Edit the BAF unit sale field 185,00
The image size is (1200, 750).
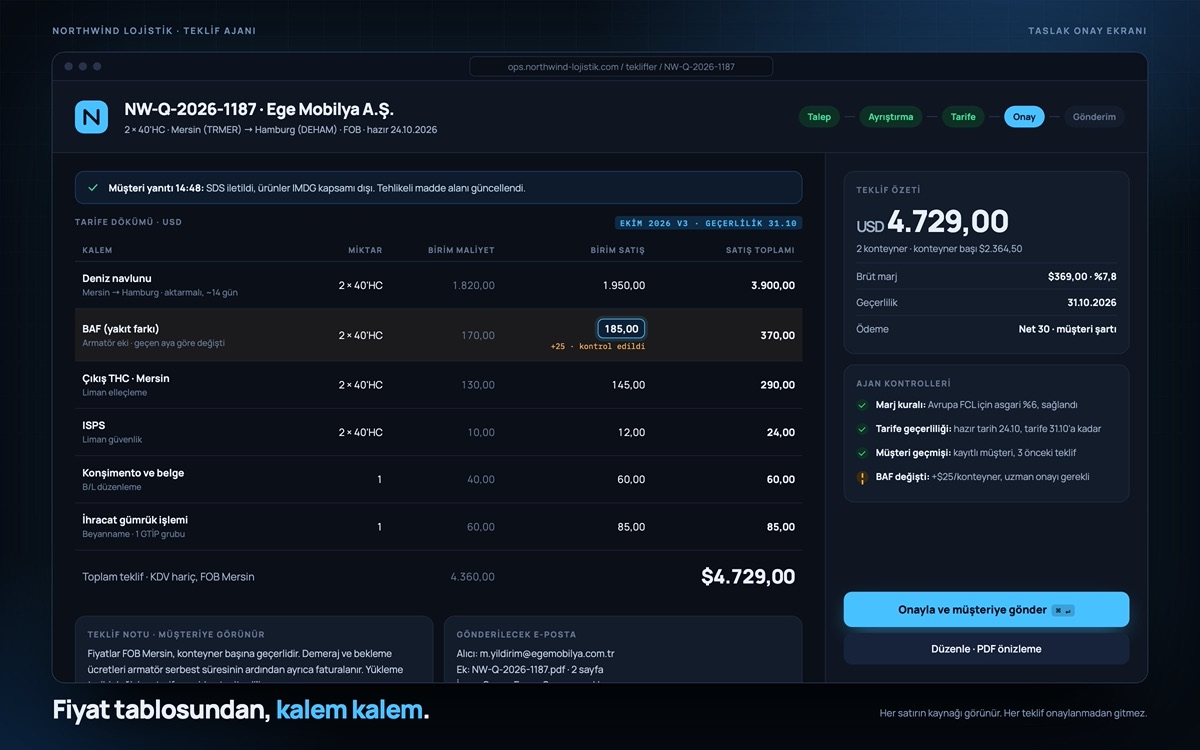point(621,329)
